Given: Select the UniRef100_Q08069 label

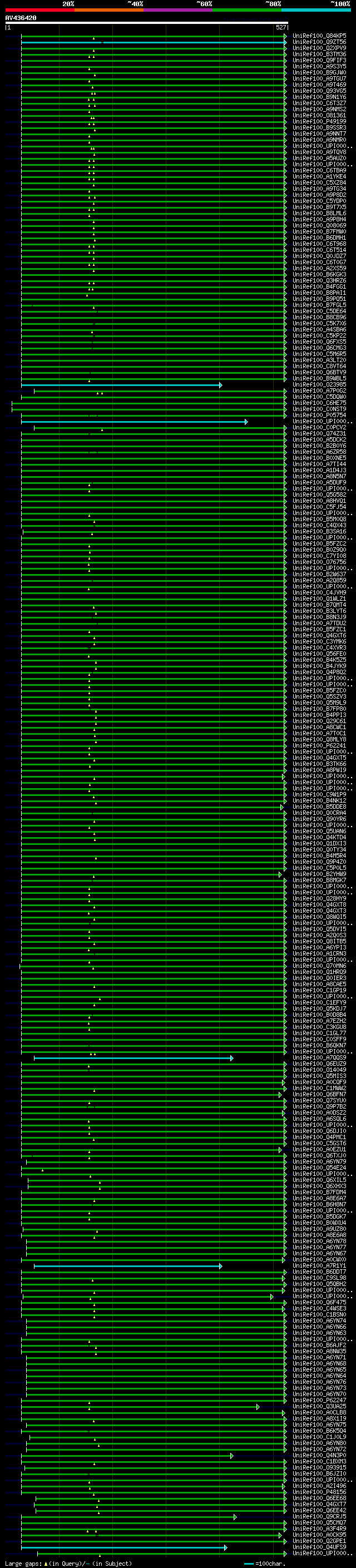Looking at the screenshot, I should [x=319, y=225].
